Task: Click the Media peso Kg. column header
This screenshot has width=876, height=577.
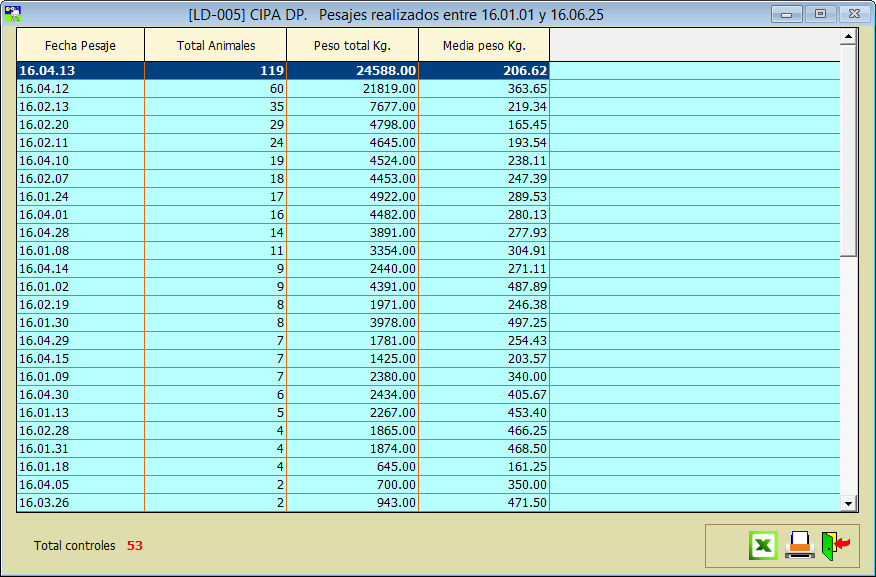Action: click(484, 45)
